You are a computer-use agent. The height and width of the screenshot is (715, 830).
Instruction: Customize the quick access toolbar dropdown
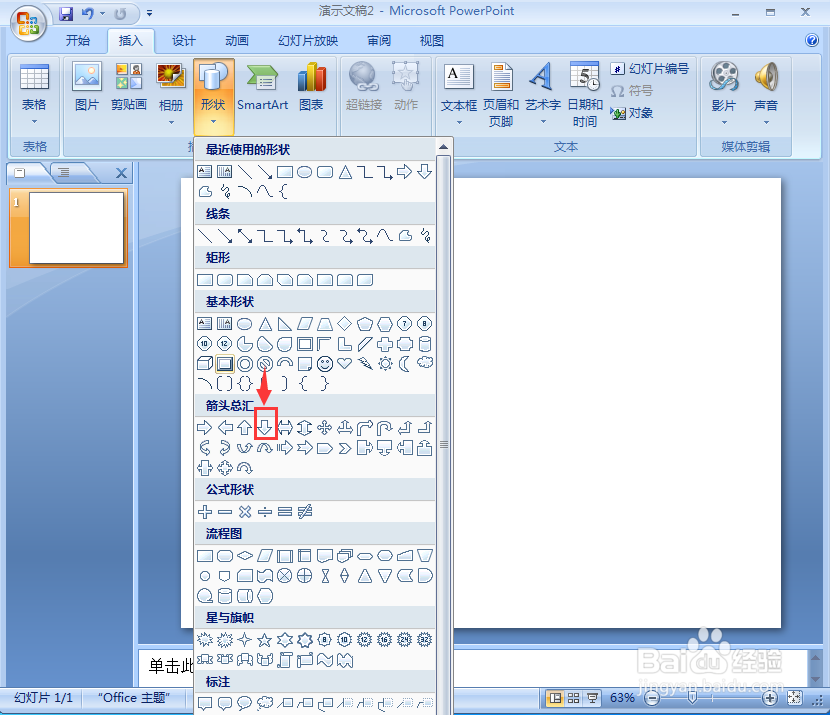pyautogui.click(x=149, y=13)
